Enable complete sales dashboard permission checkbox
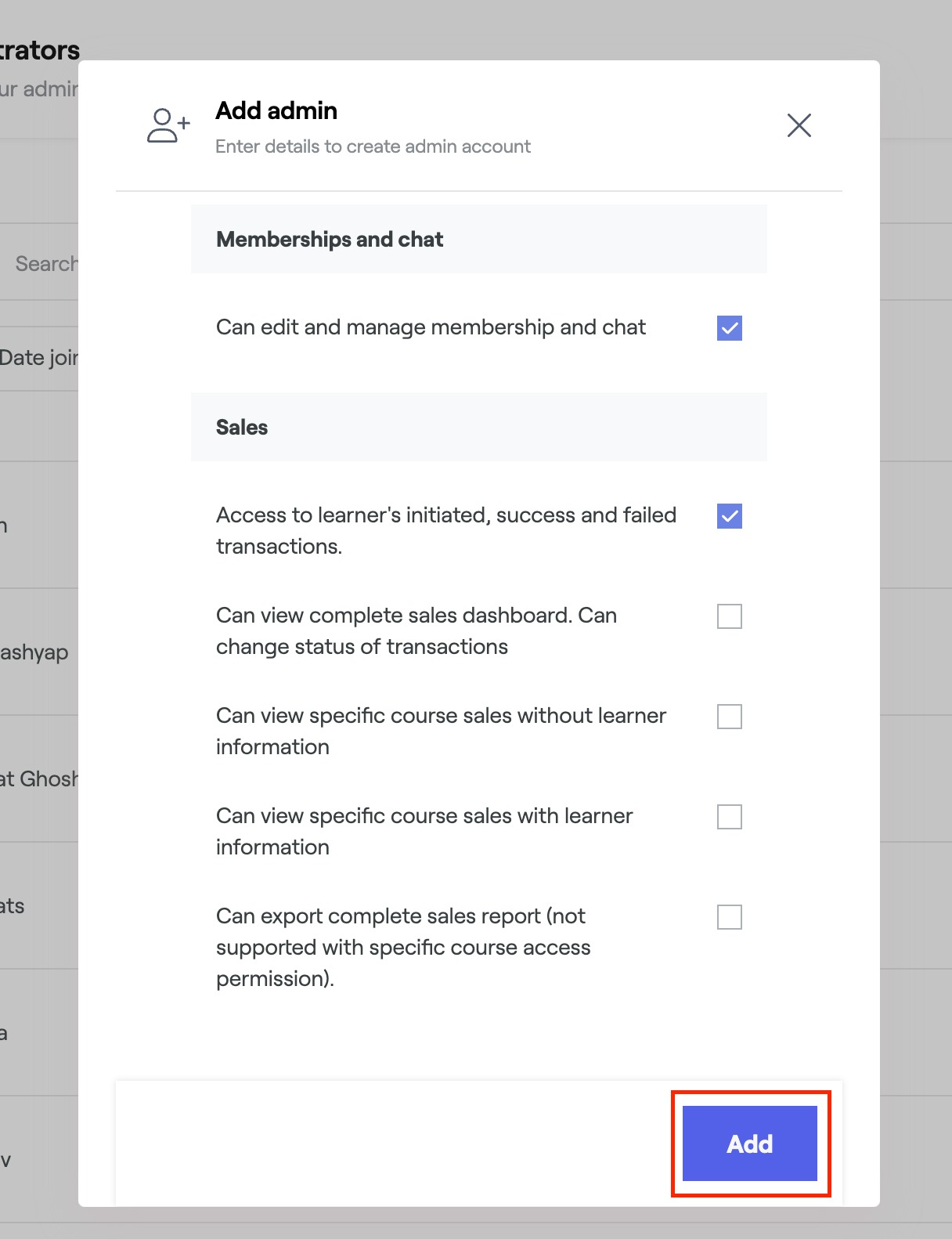 pos(729,616)
